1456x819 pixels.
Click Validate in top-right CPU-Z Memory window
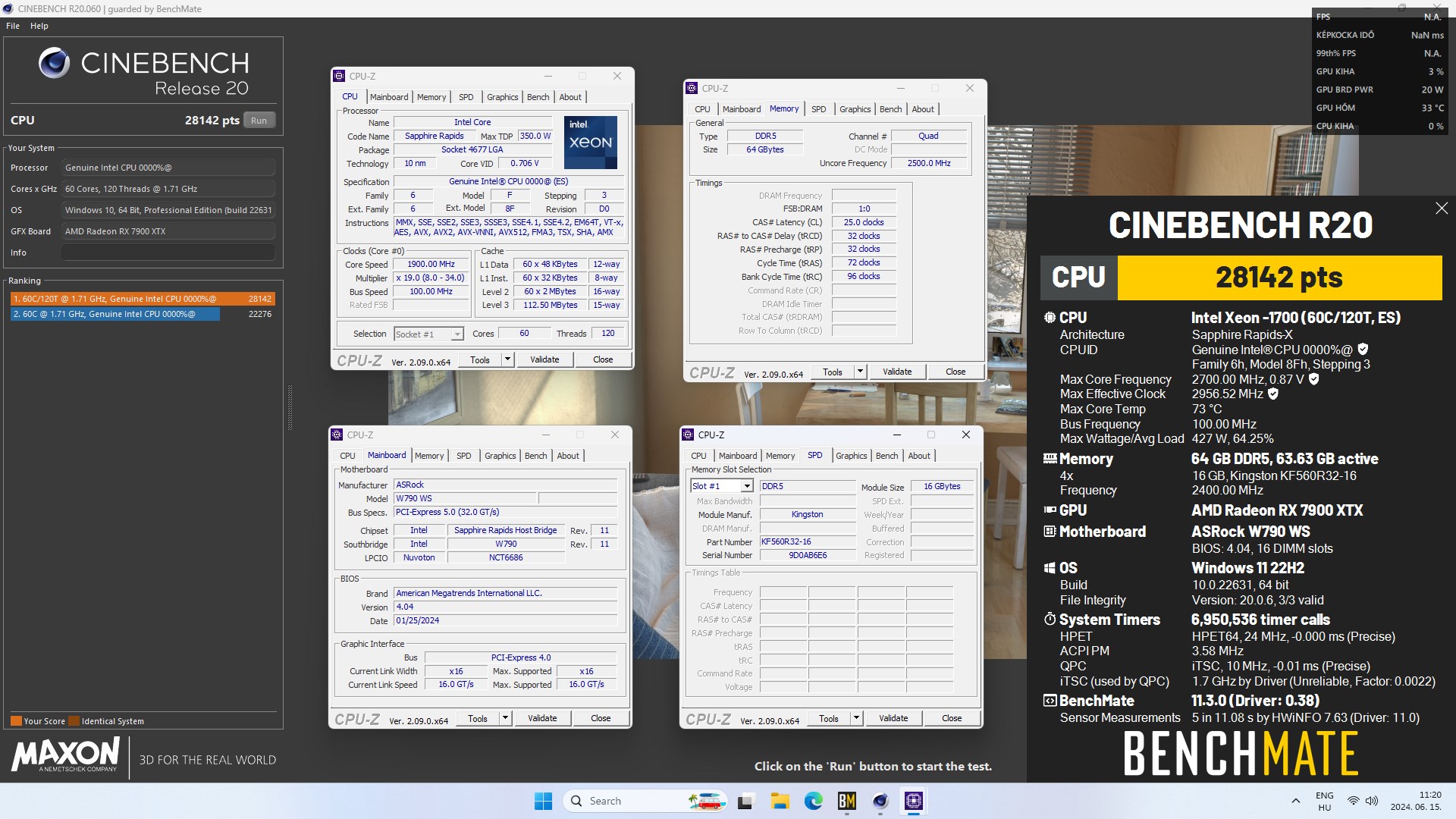click(897, 372)
